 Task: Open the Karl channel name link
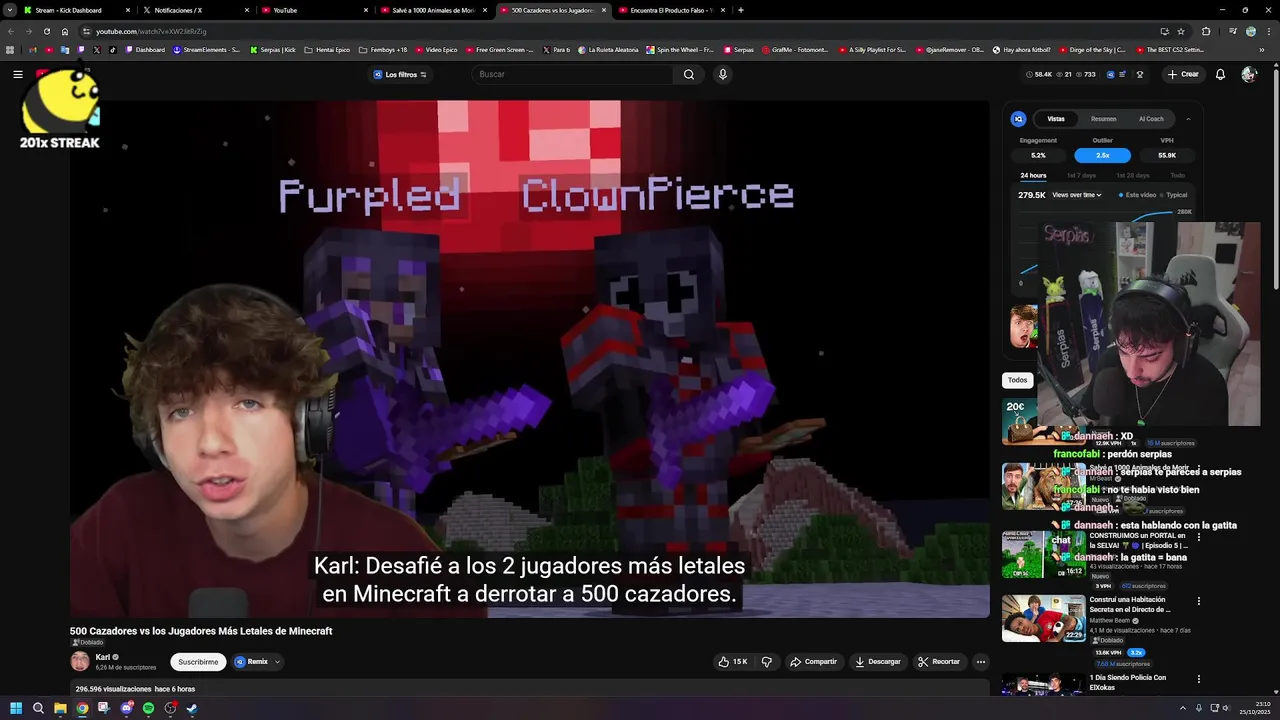pyautogui.click(x=102, y=657)
